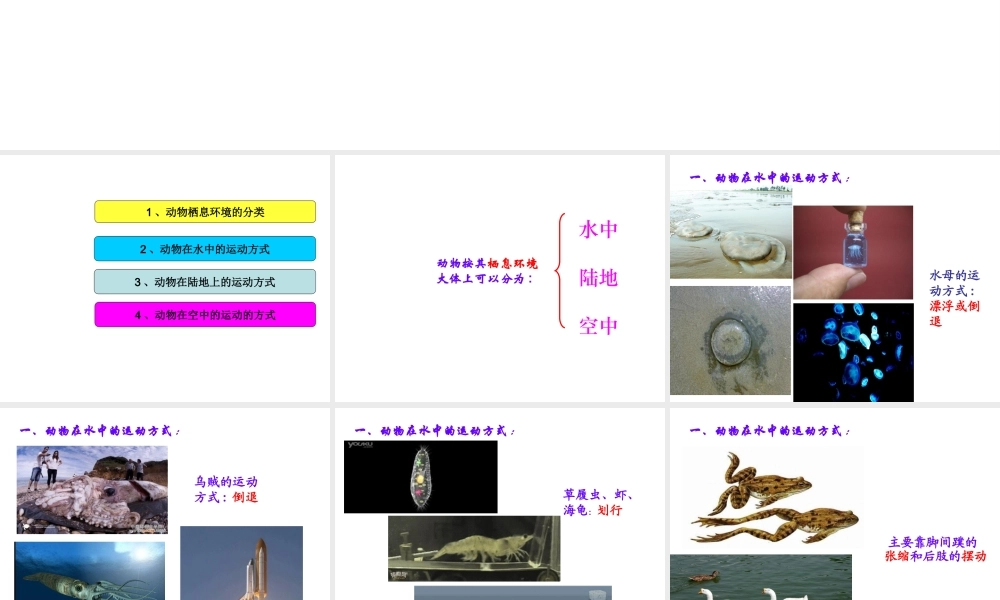Click the text 空中
This screenshot has height=600, width=1000.
(x=598, y=326)
